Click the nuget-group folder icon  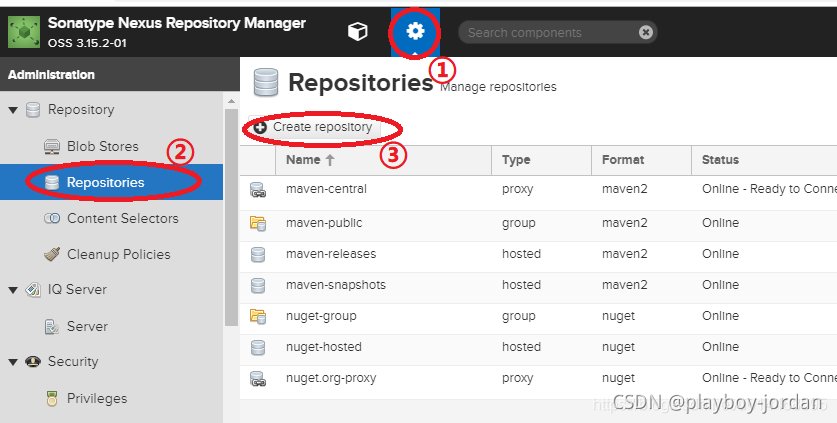(258, 316)
